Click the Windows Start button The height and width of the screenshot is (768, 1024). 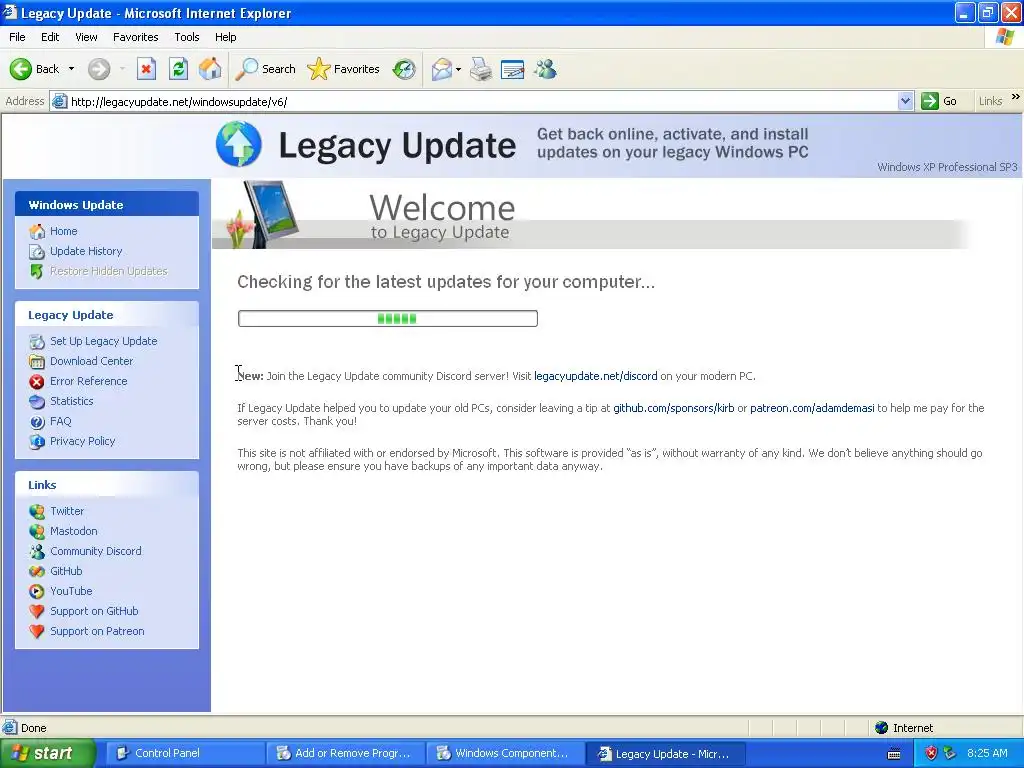(x=47, y=753)
